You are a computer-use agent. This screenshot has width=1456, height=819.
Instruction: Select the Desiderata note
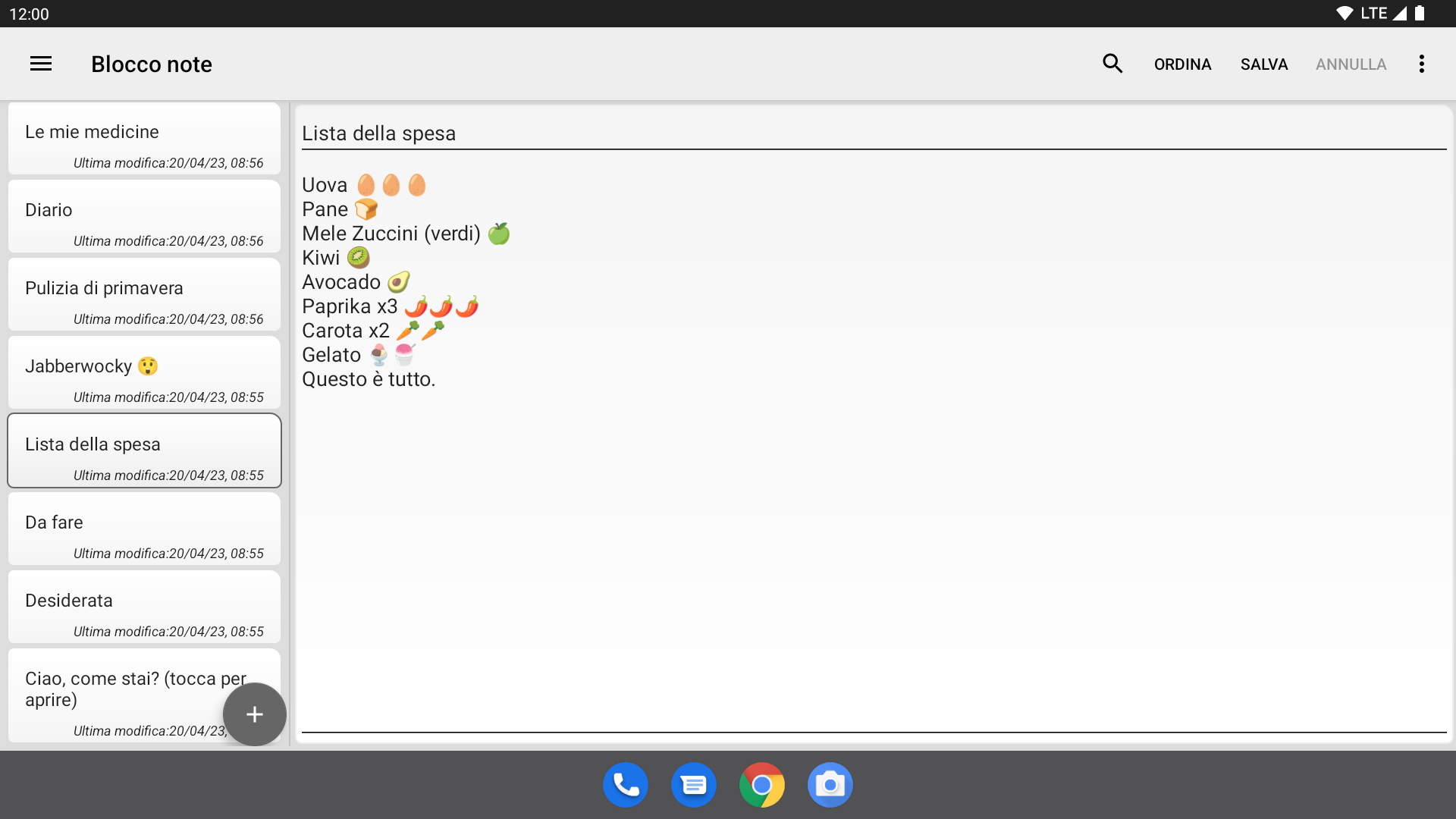pos(144,607)
